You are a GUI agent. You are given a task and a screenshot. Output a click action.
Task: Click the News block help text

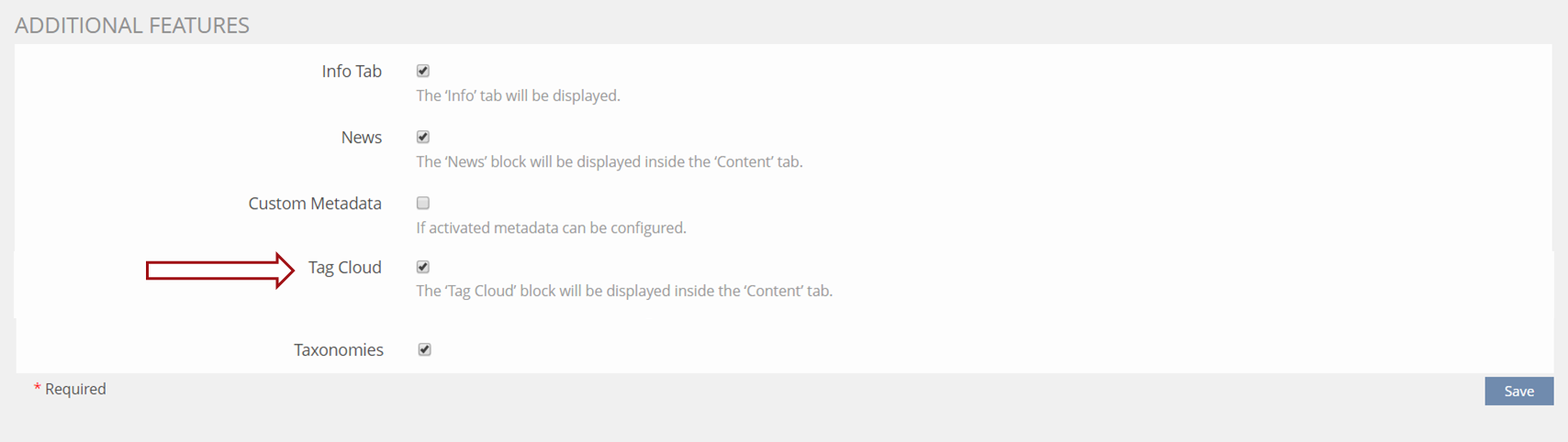tap(609, 161)
